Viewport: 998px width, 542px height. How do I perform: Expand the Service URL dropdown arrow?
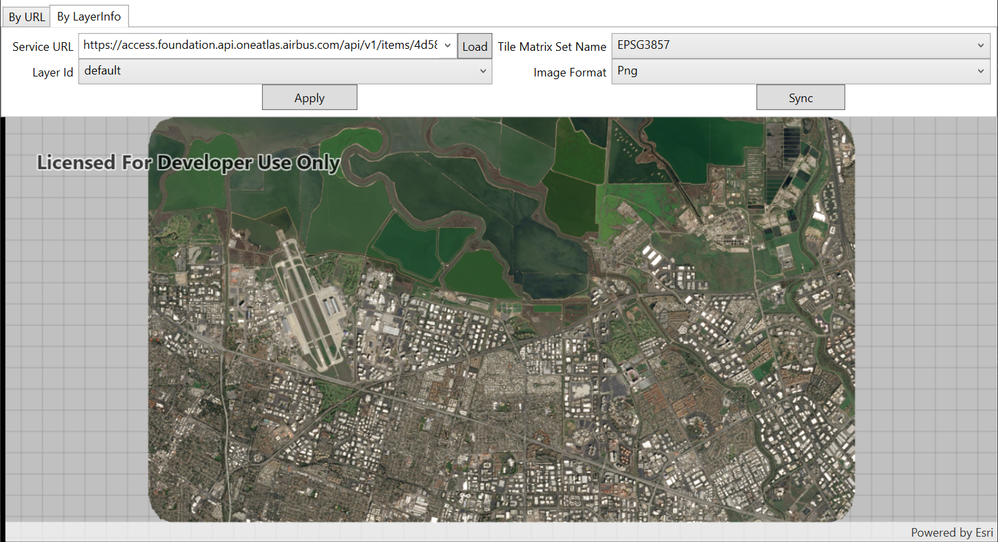pyautogui.click(x=447, y=45)
